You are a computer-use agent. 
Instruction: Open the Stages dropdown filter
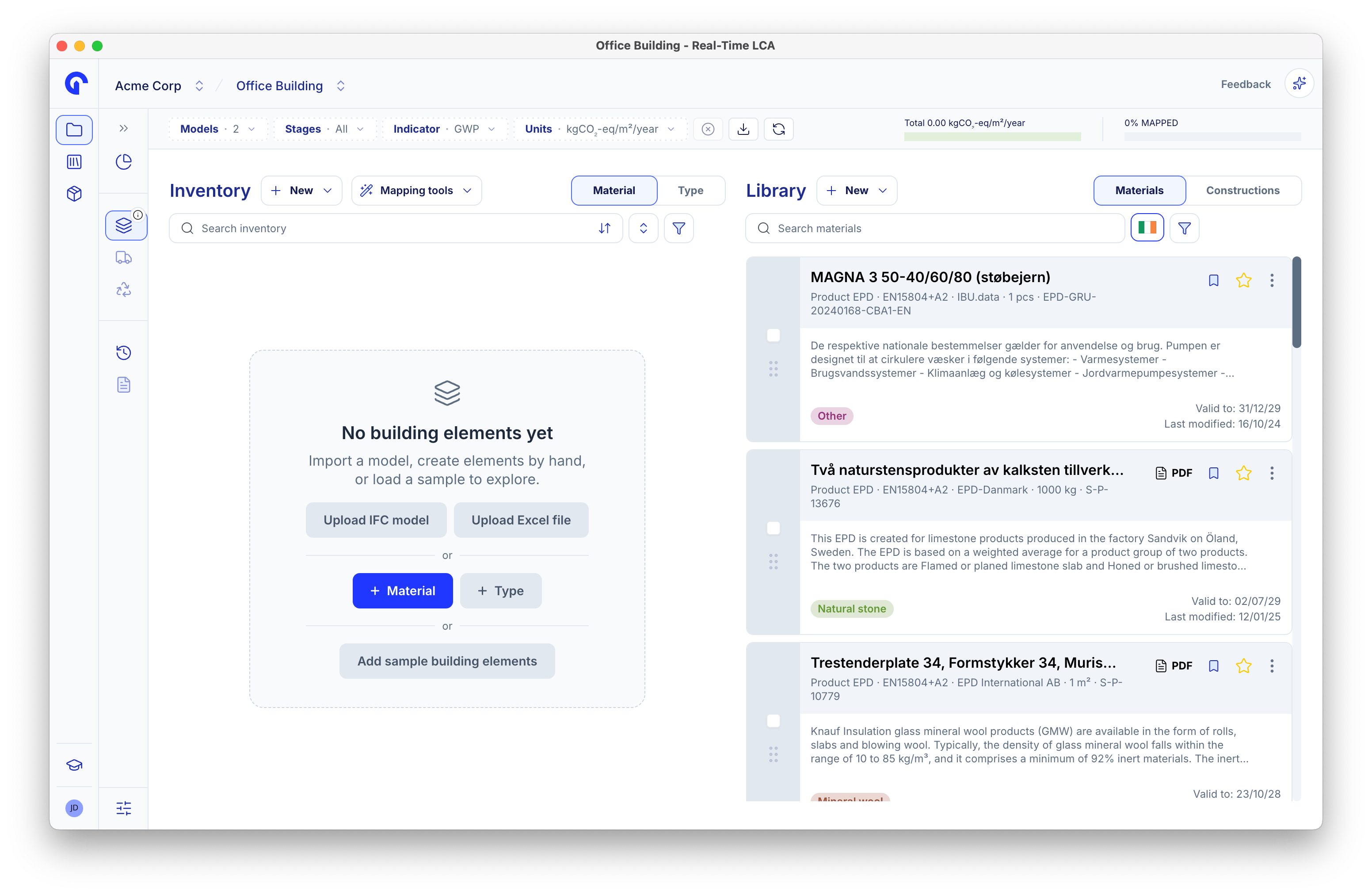coord(324,129)
